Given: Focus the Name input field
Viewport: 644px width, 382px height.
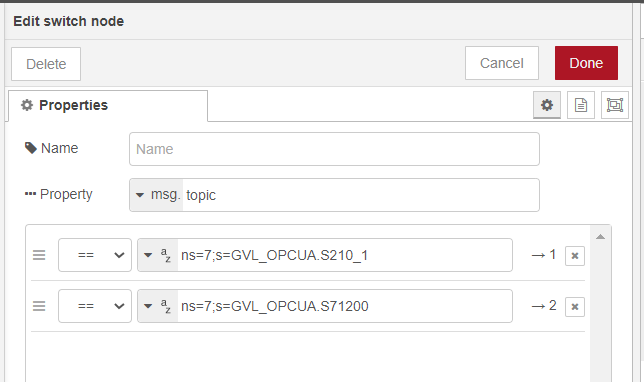Looking at the screenshot, I should coord(334,149).
